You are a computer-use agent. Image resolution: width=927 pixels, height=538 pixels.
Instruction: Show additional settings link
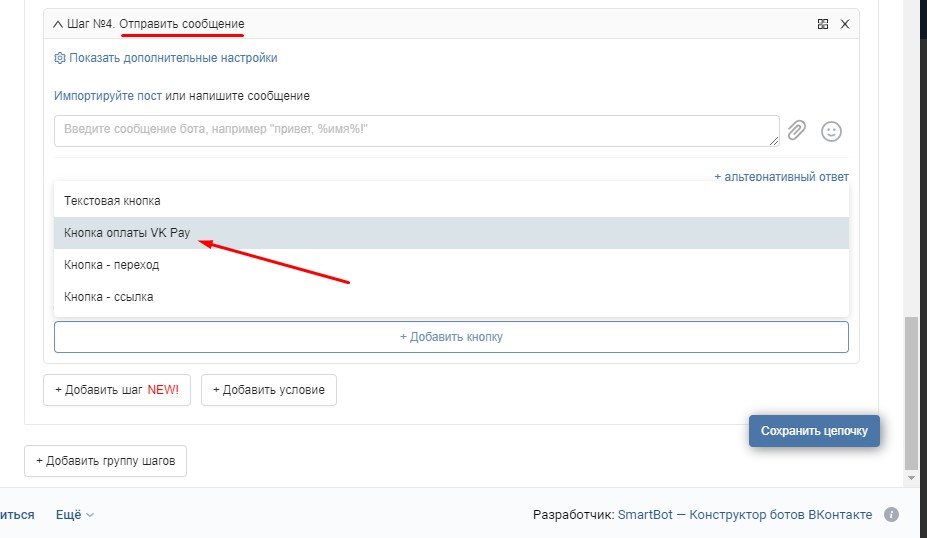click(x=173, y=58)
